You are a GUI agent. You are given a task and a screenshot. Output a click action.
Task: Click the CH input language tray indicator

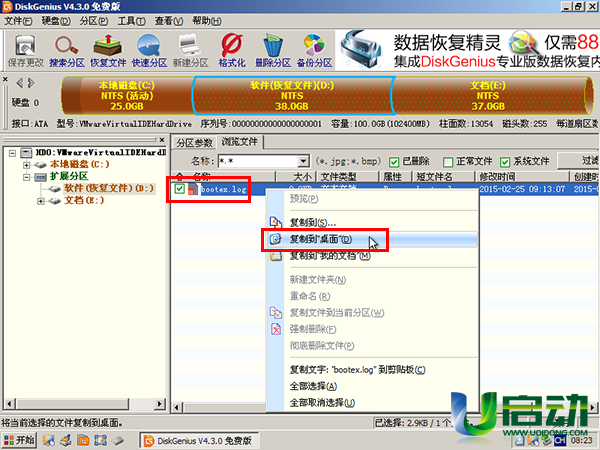pyautogui.click(x=559, y=440)
